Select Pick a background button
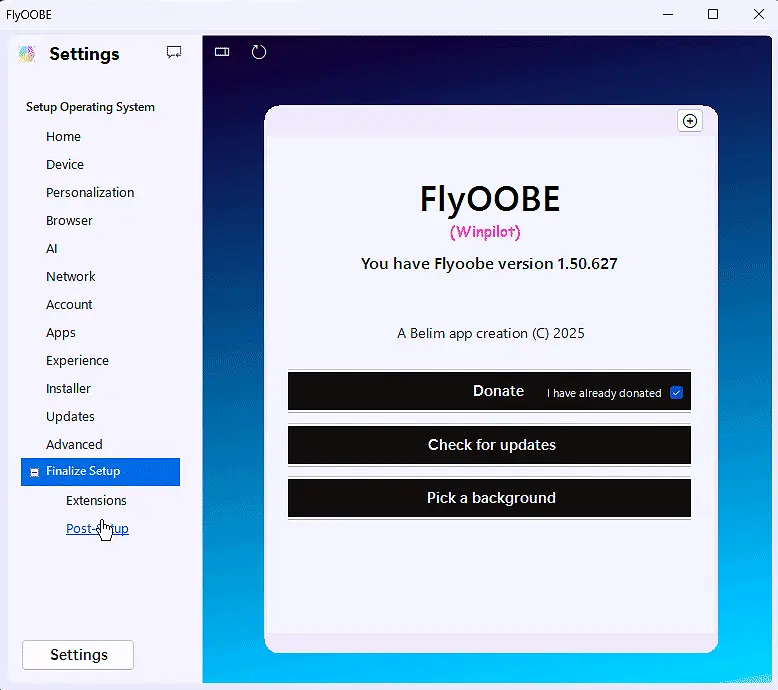Viewport: 778px width, 690px height. coord(489,498)
